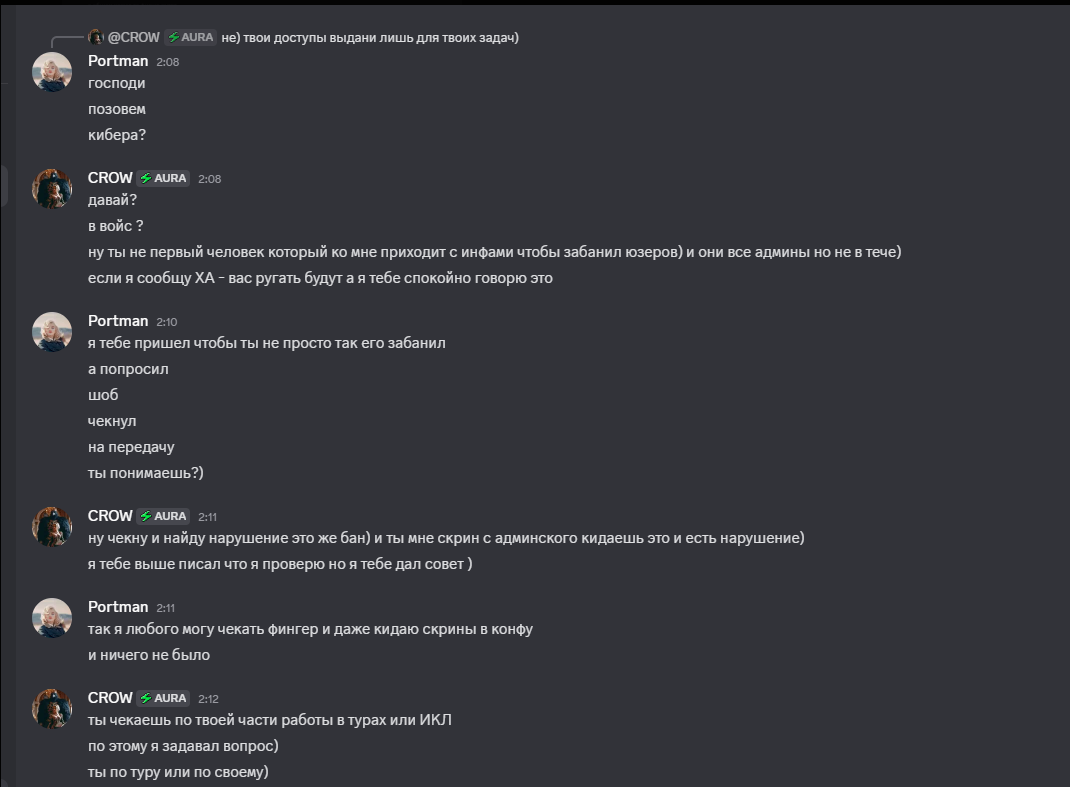Viewport: 1070px width, 787px height.
Task: Click Portman's avatar at 2:11 message
Action: click(52, 618)
